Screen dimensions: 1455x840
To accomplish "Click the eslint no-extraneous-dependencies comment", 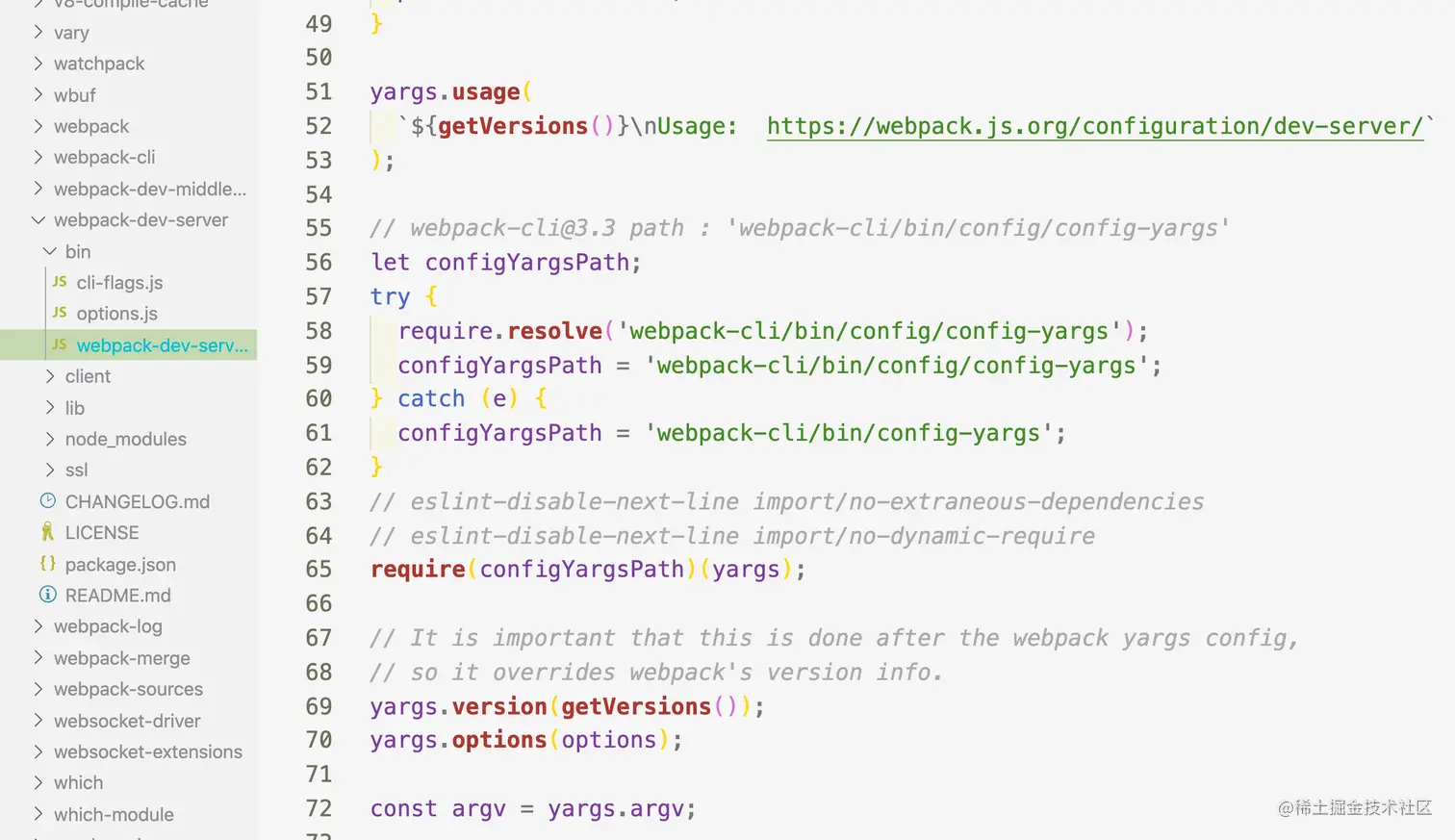I will (787, 501).
